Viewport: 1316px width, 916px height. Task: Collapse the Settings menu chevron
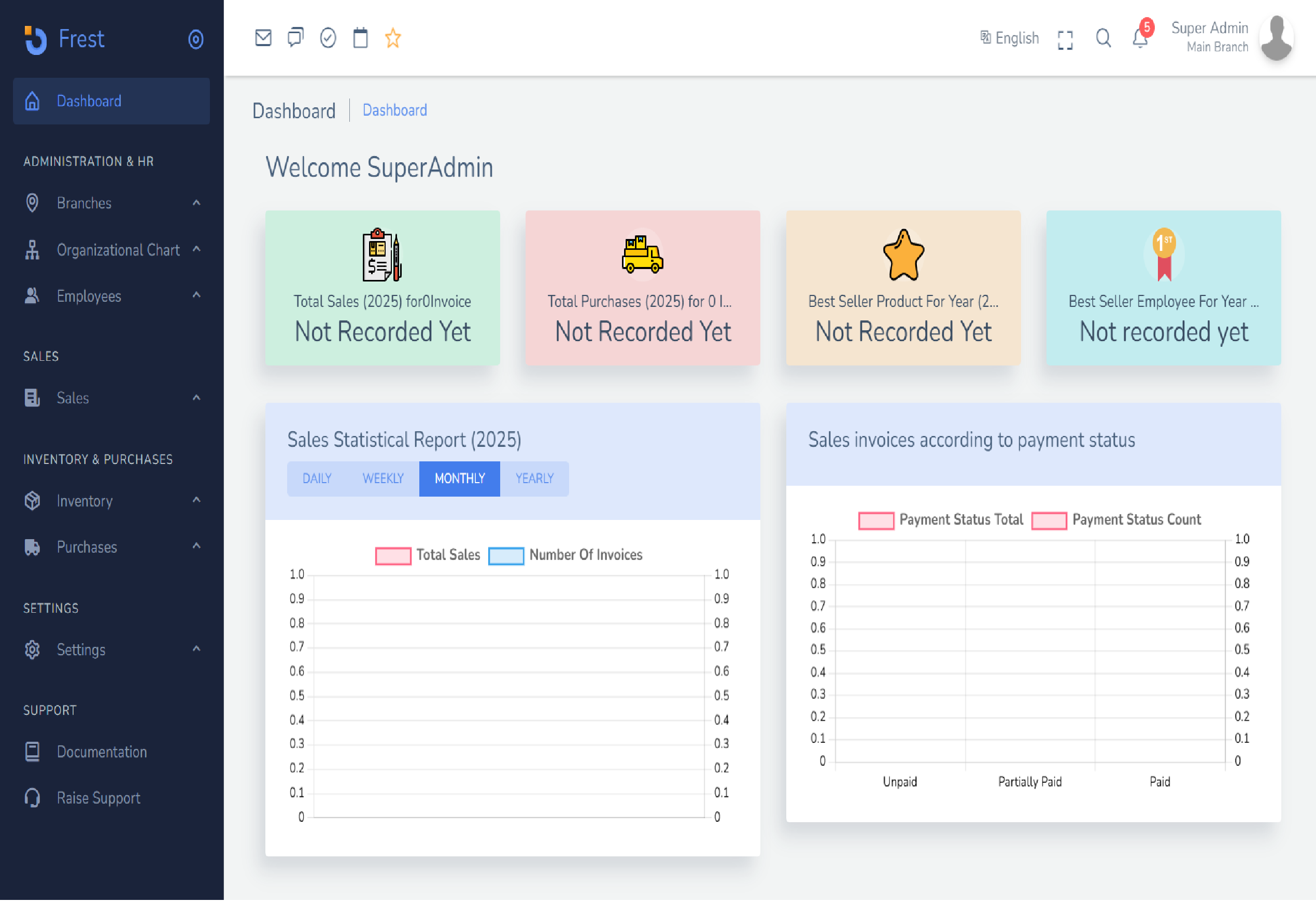coord(195,650)
